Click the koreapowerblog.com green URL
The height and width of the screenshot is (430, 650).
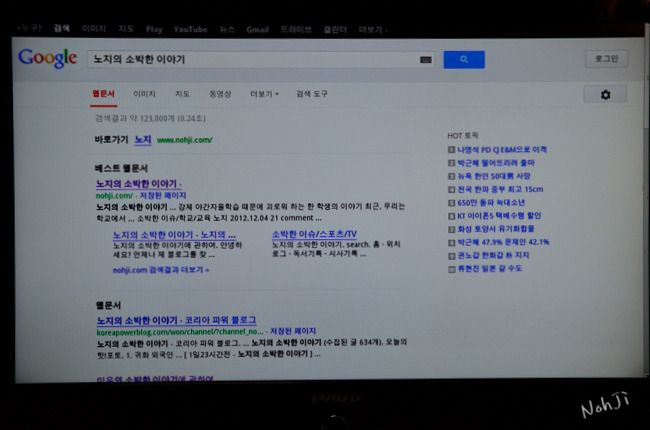click(x=179, y=332)
